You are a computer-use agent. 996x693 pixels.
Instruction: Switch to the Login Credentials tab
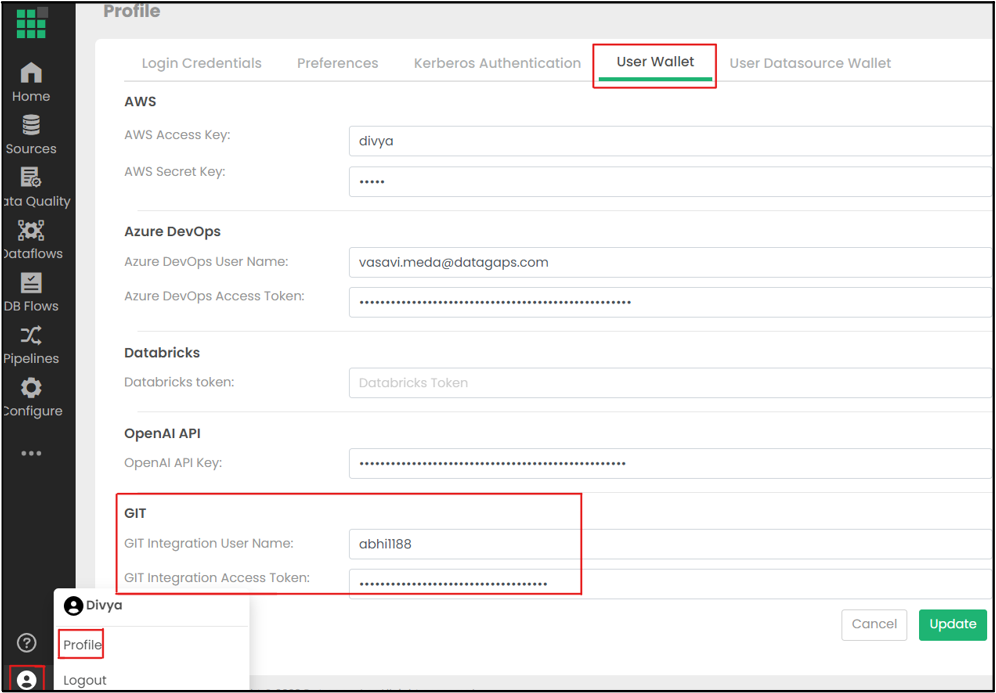pos(201,63)
